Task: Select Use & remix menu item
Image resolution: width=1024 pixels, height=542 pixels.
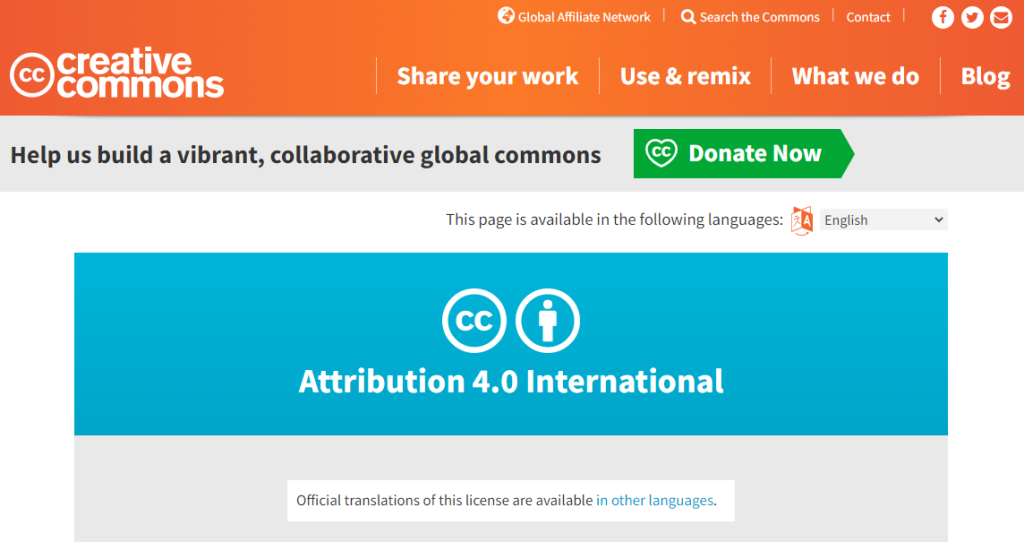Action: point(685,76)
